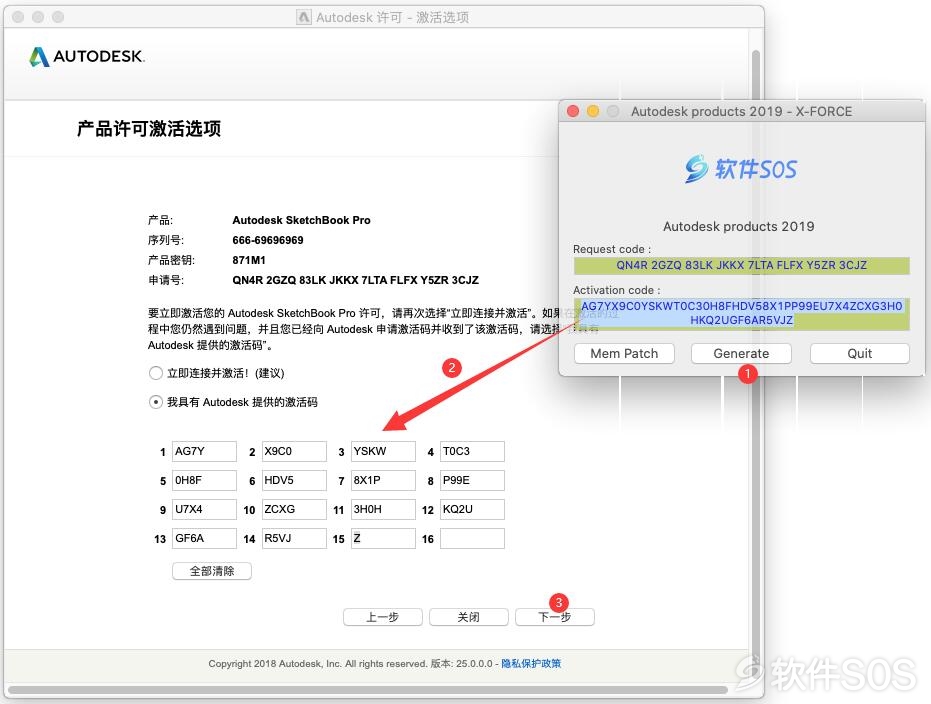
Task: Click the 申请号 value starting with QN4R
Action: pyautogui.click(x=355, y=280)
